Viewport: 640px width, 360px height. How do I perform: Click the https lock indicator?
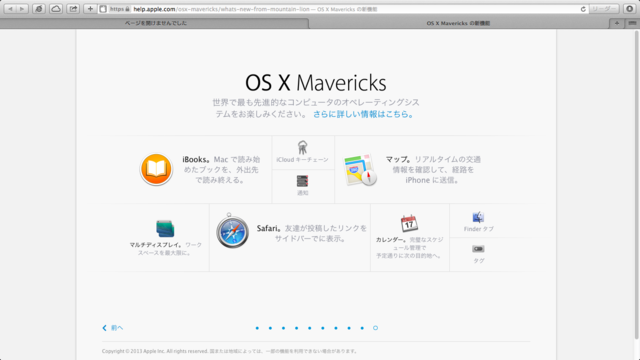(x=120, y=9)
